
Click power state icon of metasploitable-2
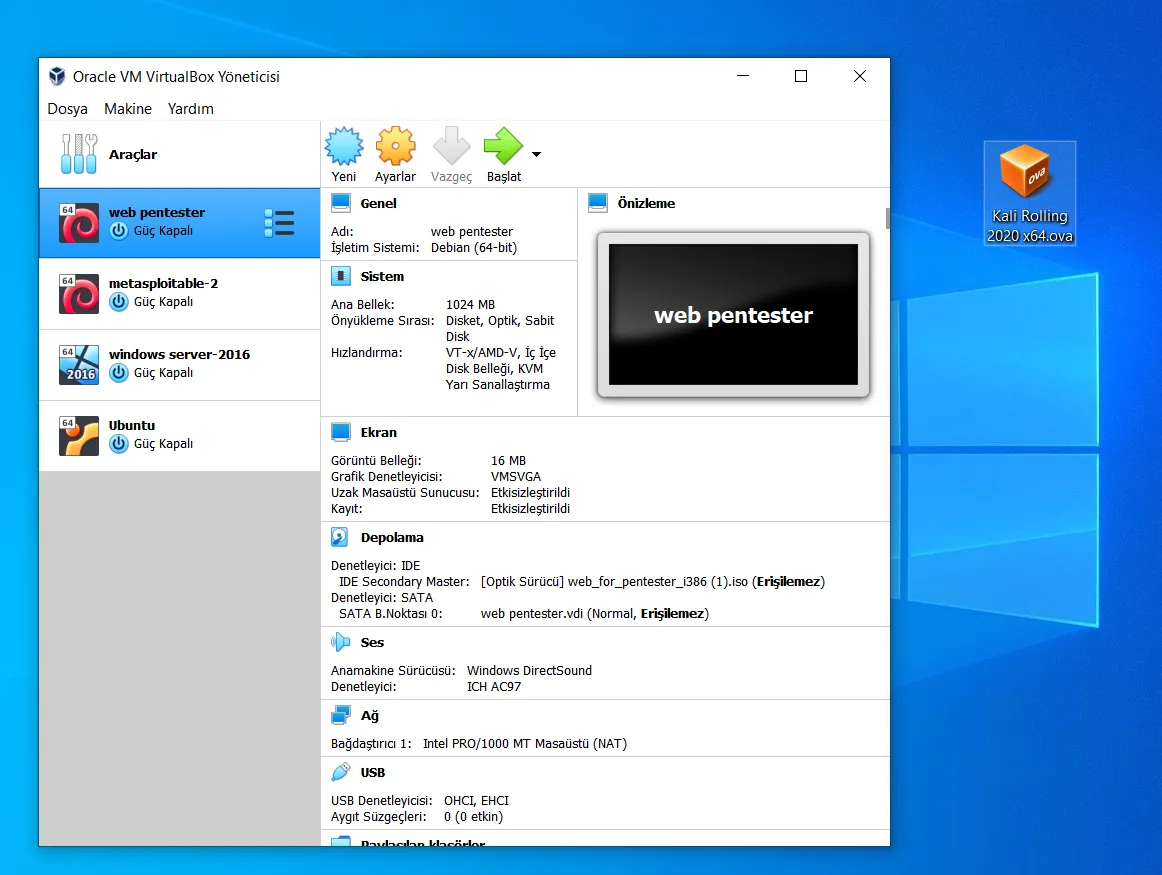[119, 302]
